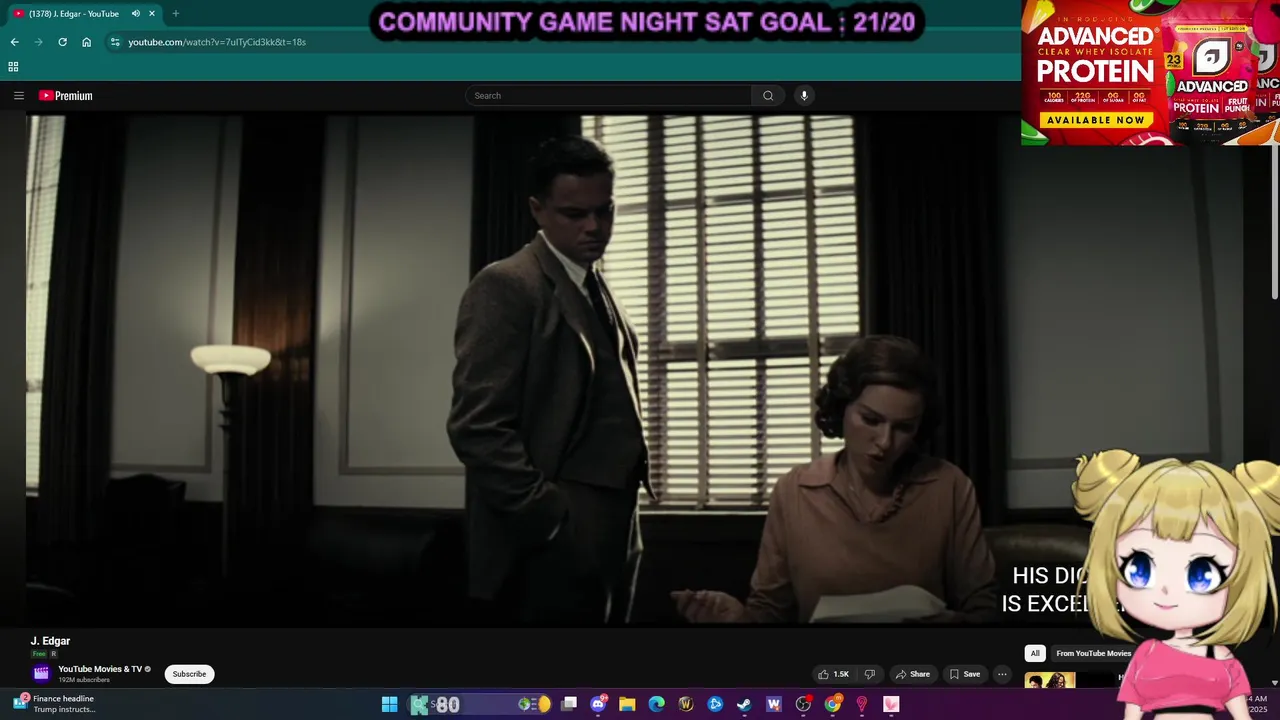Select the All filter chip
Image resolution: width=1280 pixels, height=720 pixels.
[x=1035, y=653]
